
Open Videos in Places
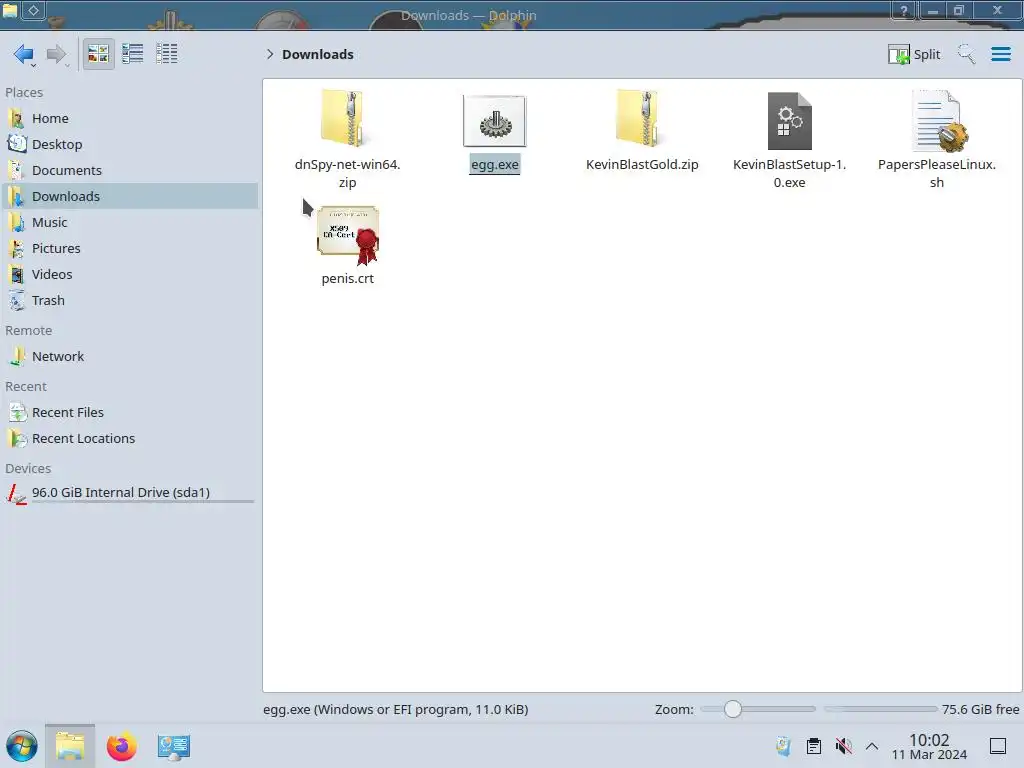point(129,275)
